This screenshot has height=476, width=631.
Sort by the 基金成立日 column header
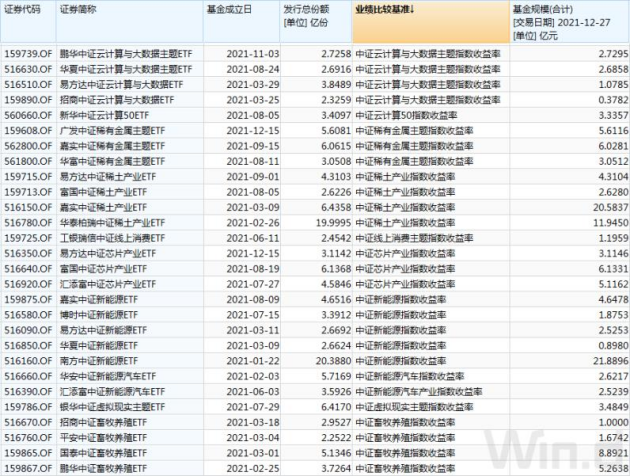pyautogui.click(x=228, y=8)
